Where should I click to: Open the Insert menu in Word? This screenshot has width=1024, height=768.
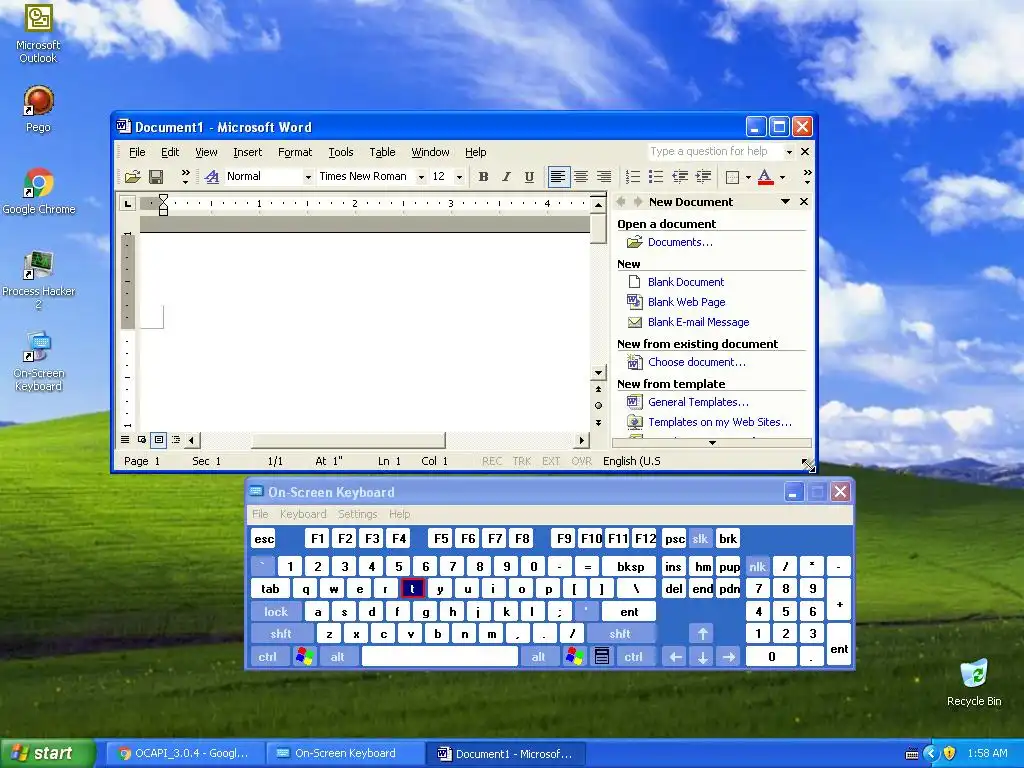click(248, 152)
